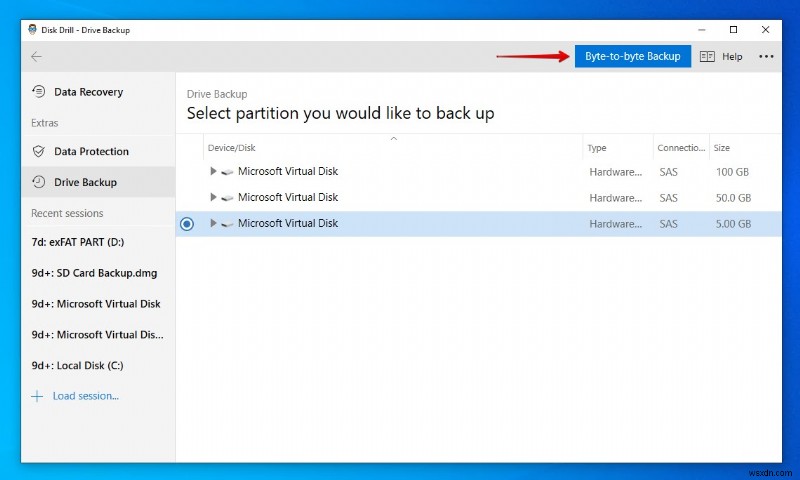Expand the 50.0 GB Microsoft Virtual Disk

click(213, 197)
